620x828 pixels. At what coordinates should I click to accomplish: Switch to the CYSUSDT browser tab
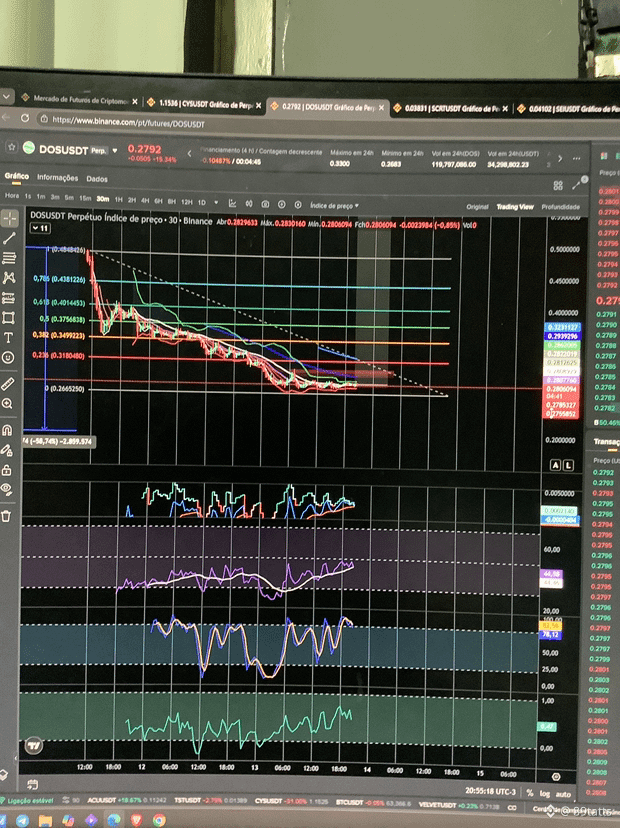coord(206,104)
